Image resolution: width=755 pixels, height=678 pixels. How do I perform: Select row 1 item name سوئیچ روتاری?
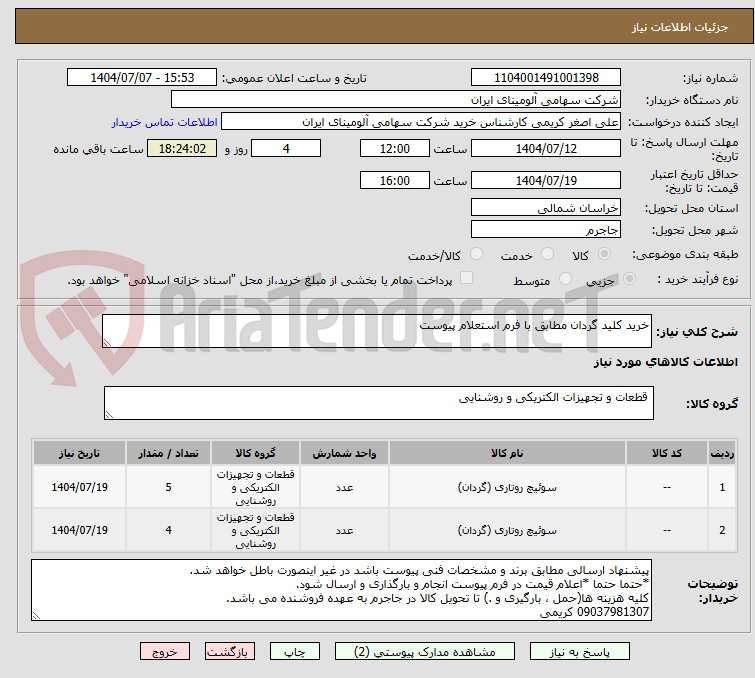pyautogui.click(x=507, y=487)
